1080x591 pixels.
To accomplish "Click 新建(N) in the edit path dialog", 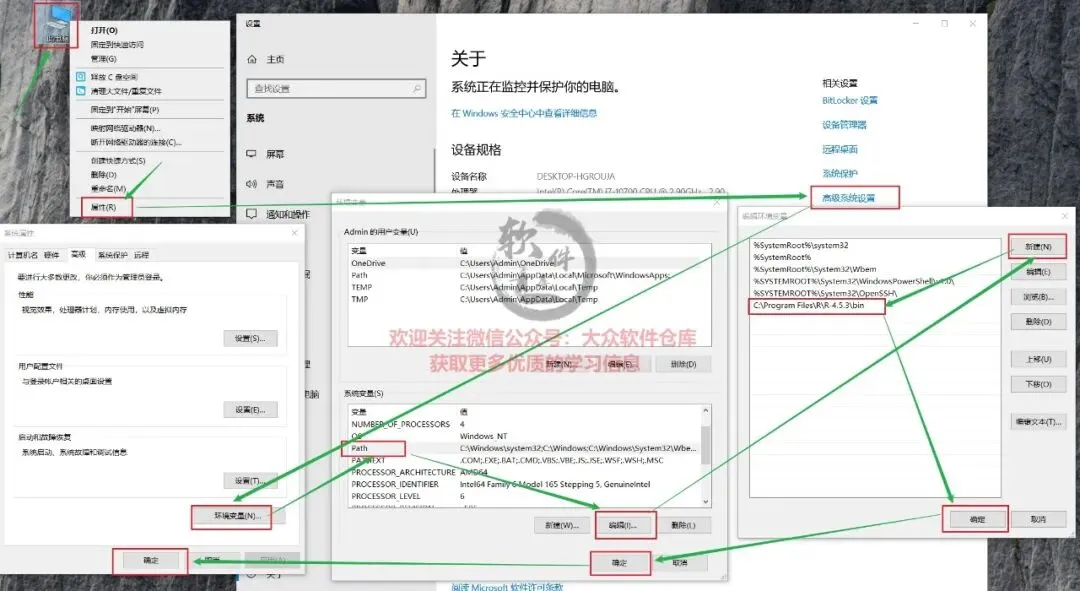I will point(1038,247).
